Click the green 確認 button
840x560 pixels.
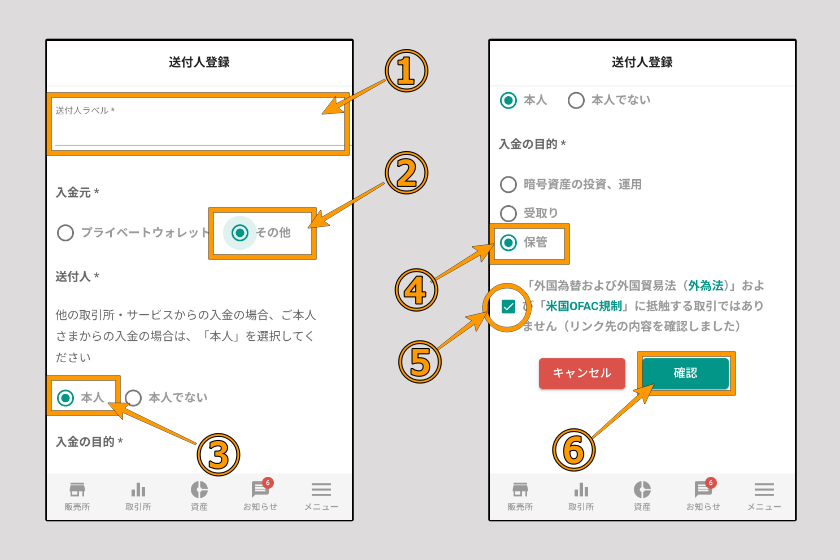tap(686, 373)
